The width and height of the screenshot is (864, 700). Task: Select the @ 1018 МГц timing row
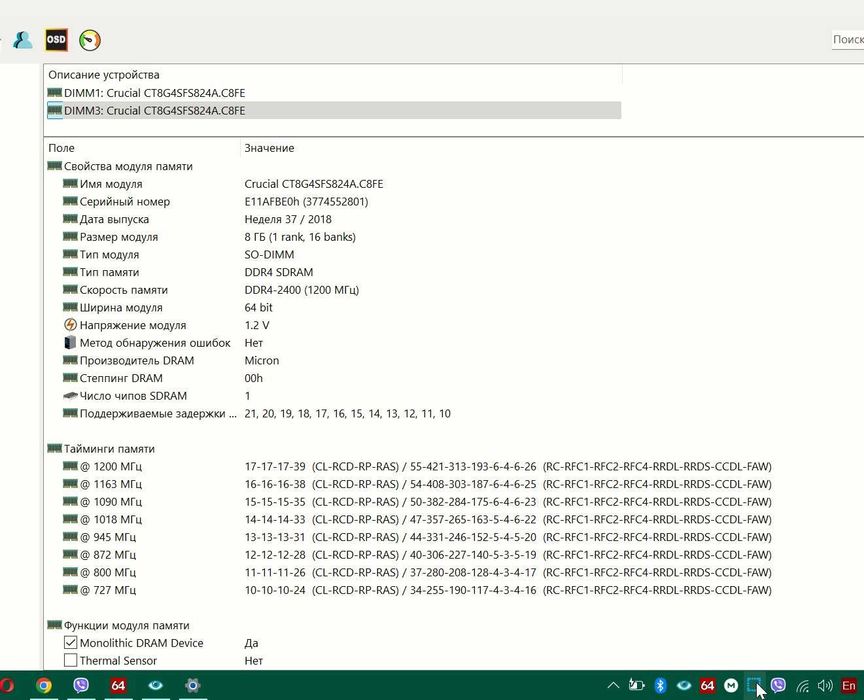pos(417,519)
